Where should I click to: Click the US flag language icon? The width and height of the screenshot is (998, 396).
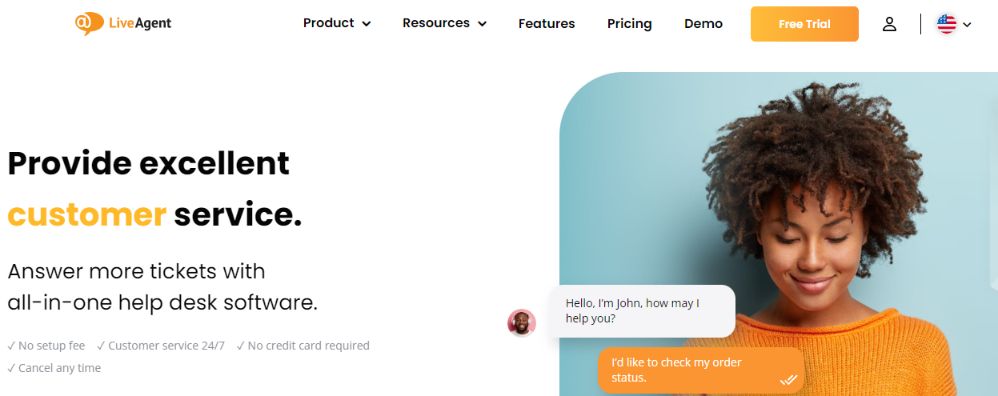[946, 24]
